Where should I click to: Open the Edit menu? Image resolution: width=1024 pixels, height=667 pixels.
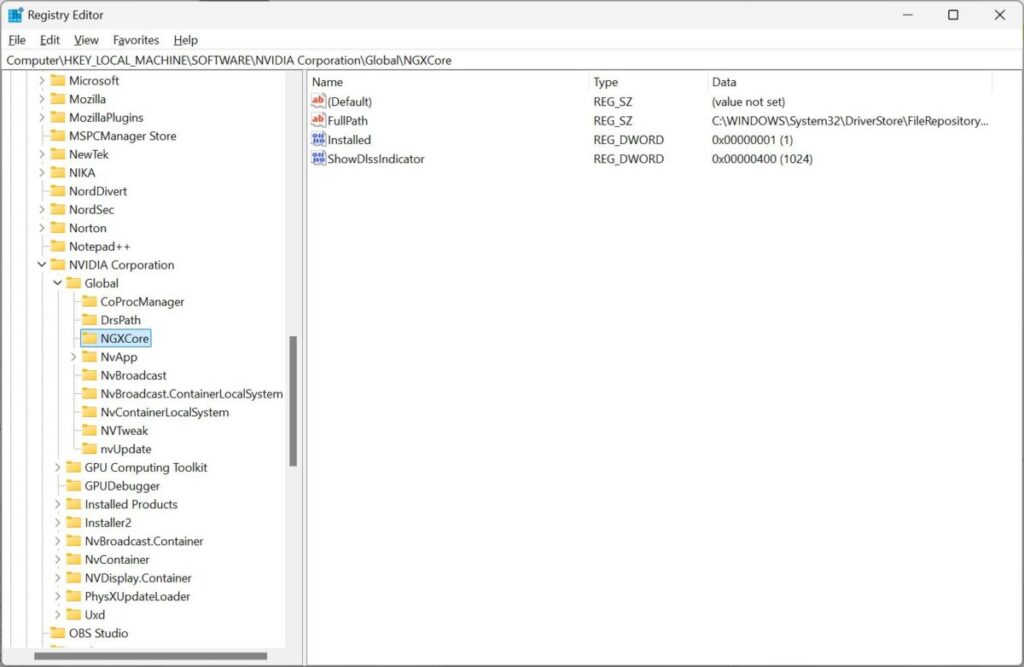pyautogui.click(x=50, y=40)
